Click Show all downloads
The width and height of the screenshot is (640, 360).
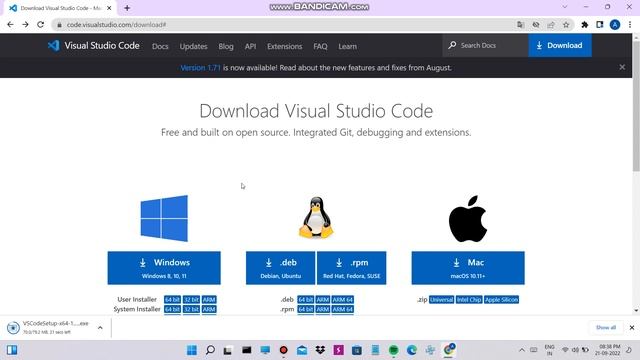pyautogui.click(x=606, y=327)
